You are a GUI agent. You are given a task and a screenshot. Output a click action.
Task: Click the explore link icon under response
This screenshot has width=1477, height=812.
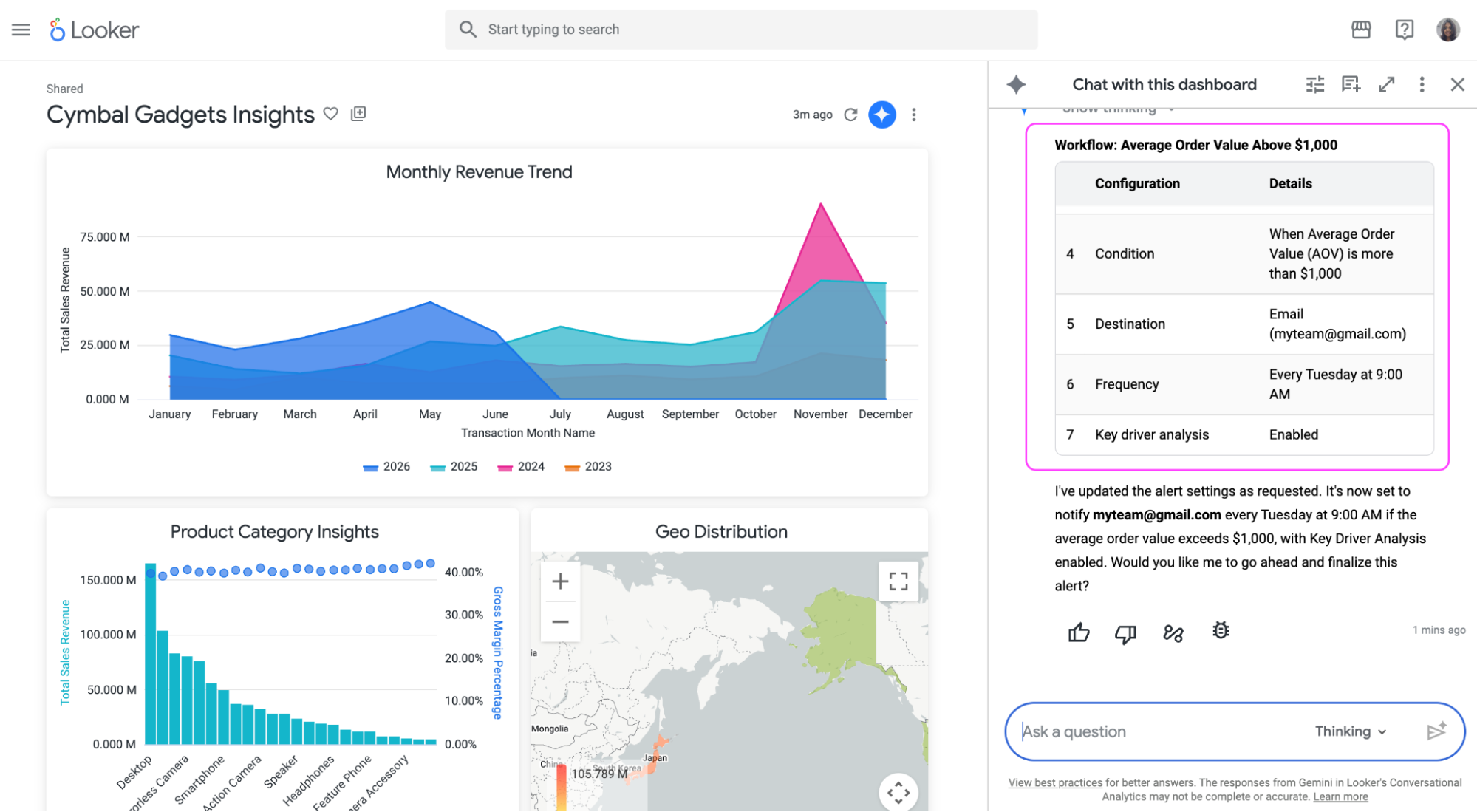[1173, 633]
